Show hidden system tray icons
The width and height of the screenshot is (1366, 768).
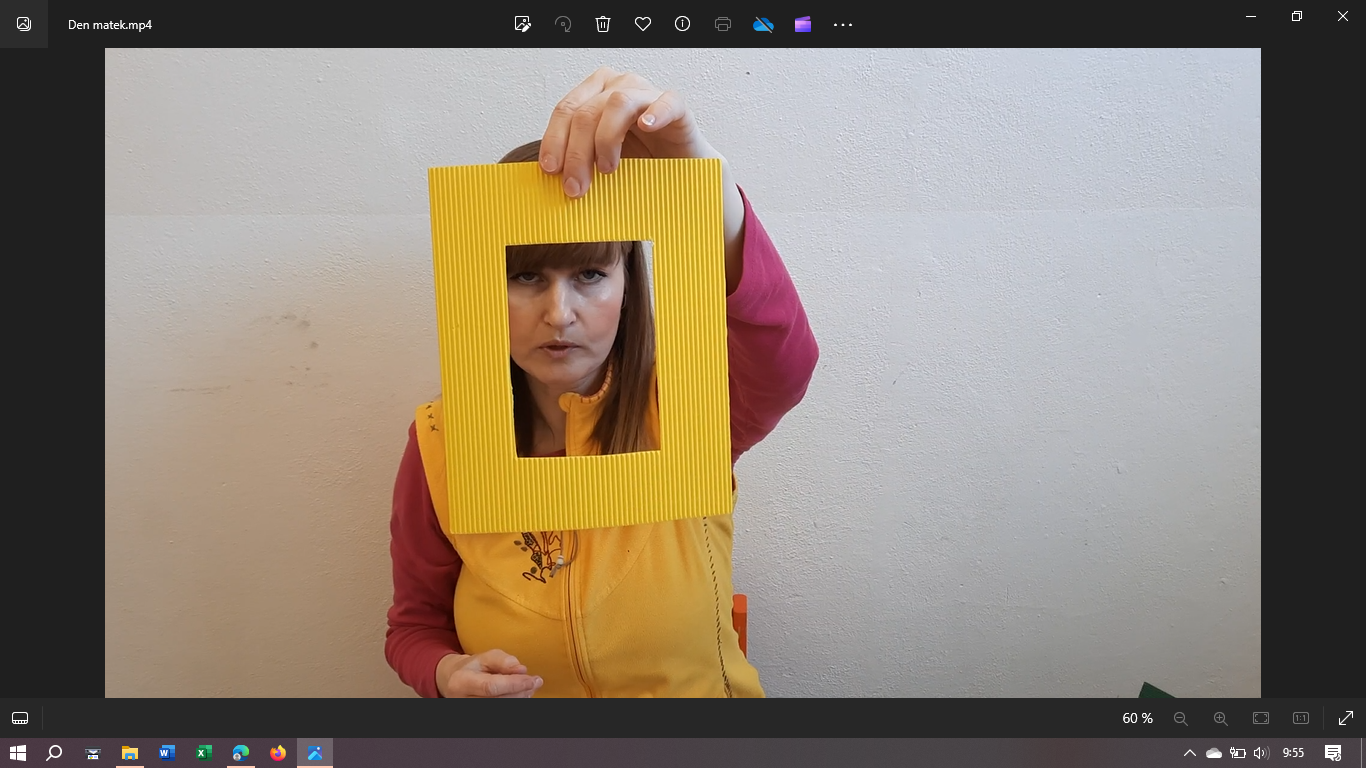(1189, 753)
